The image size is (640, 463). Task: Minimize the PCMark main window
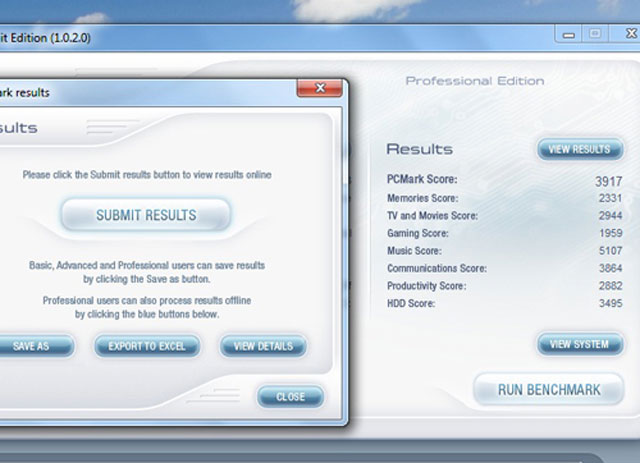[569, 34]
